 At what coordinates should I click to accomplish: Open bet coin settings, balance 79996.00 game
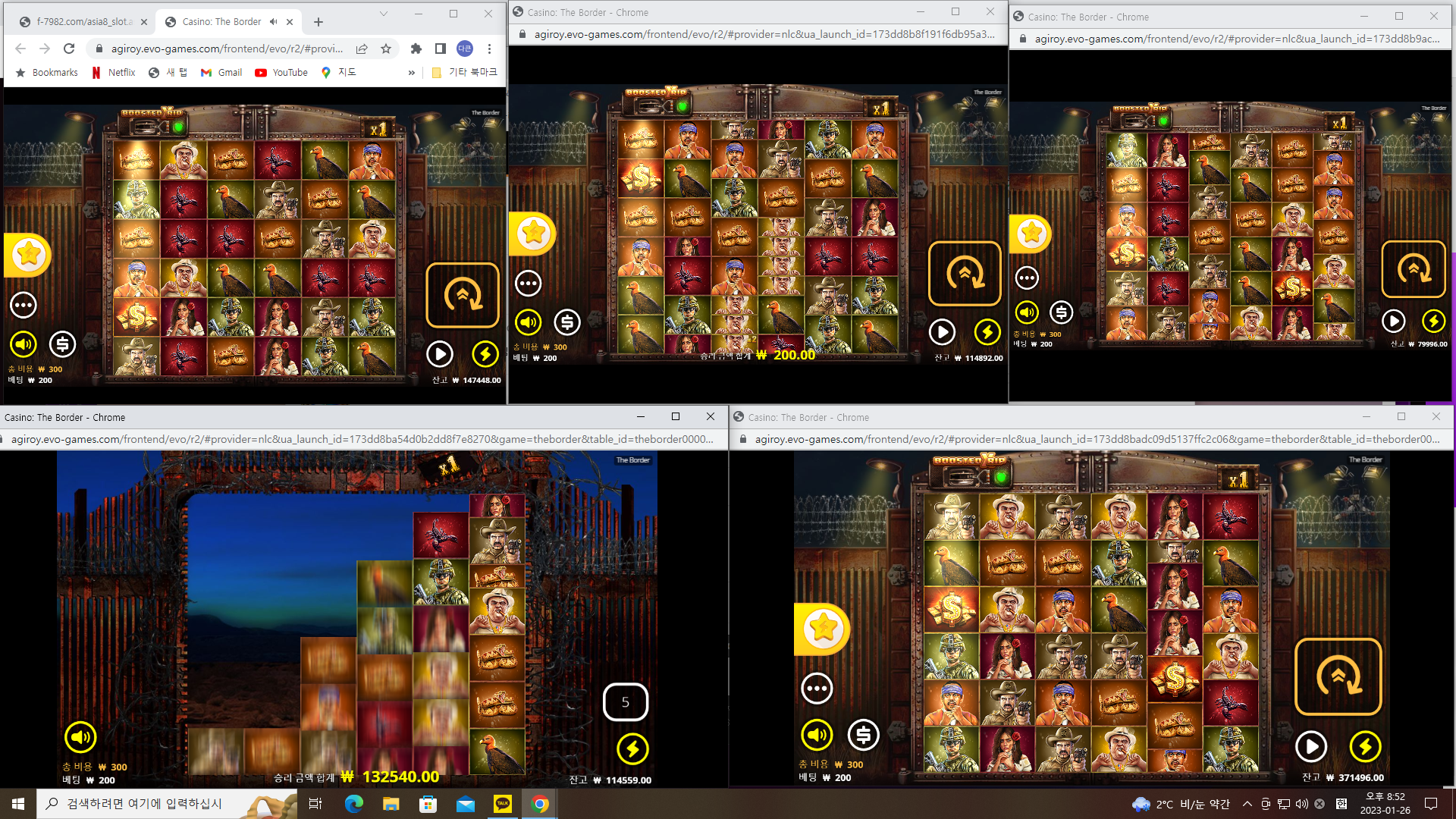pos(1062,312)
